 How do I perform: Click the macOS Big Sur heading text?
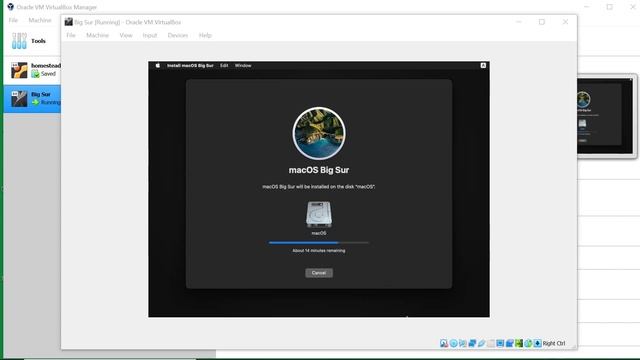(319, 170)
